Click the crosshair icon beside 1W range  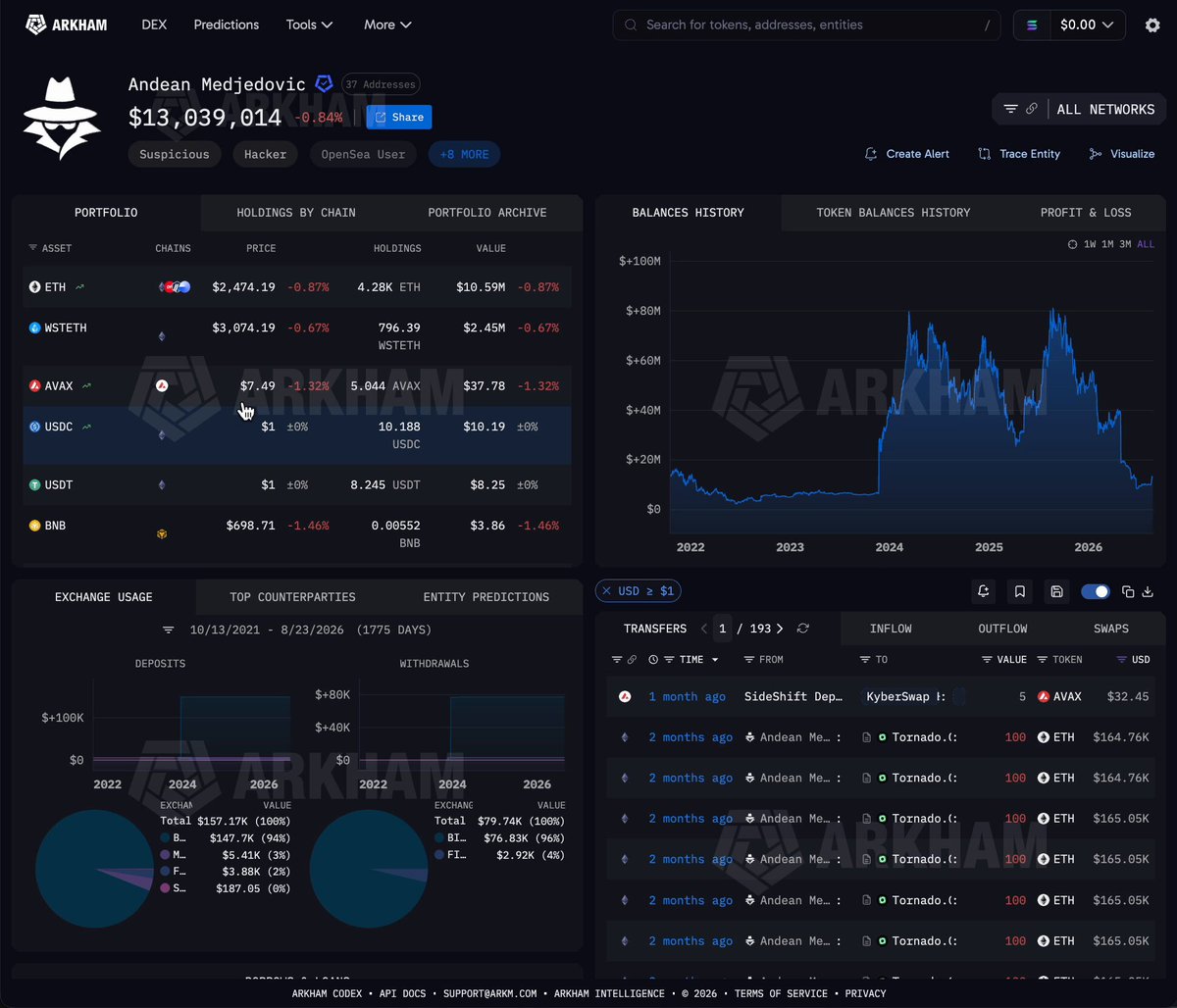click(1073, 244)
